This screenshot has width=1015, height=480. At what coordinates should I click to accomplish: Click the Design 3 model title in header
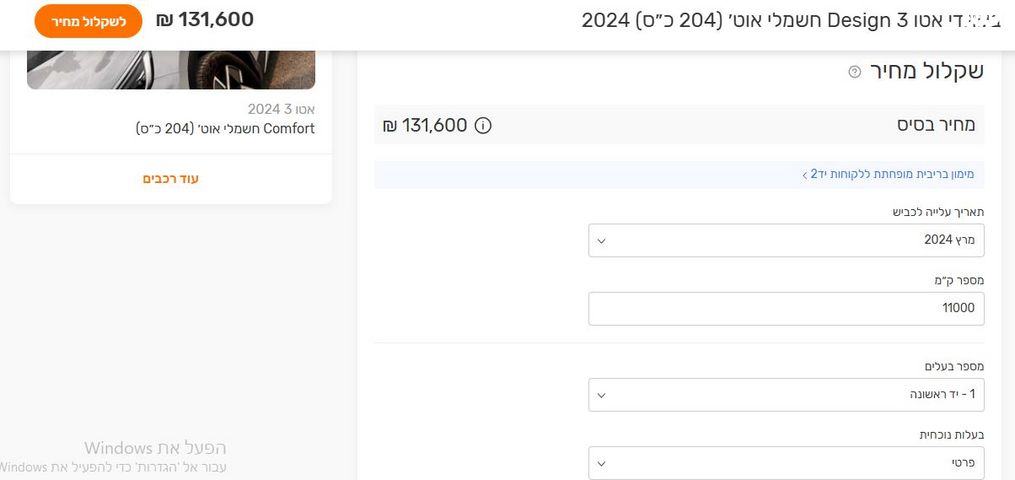[x=760, y=20]
